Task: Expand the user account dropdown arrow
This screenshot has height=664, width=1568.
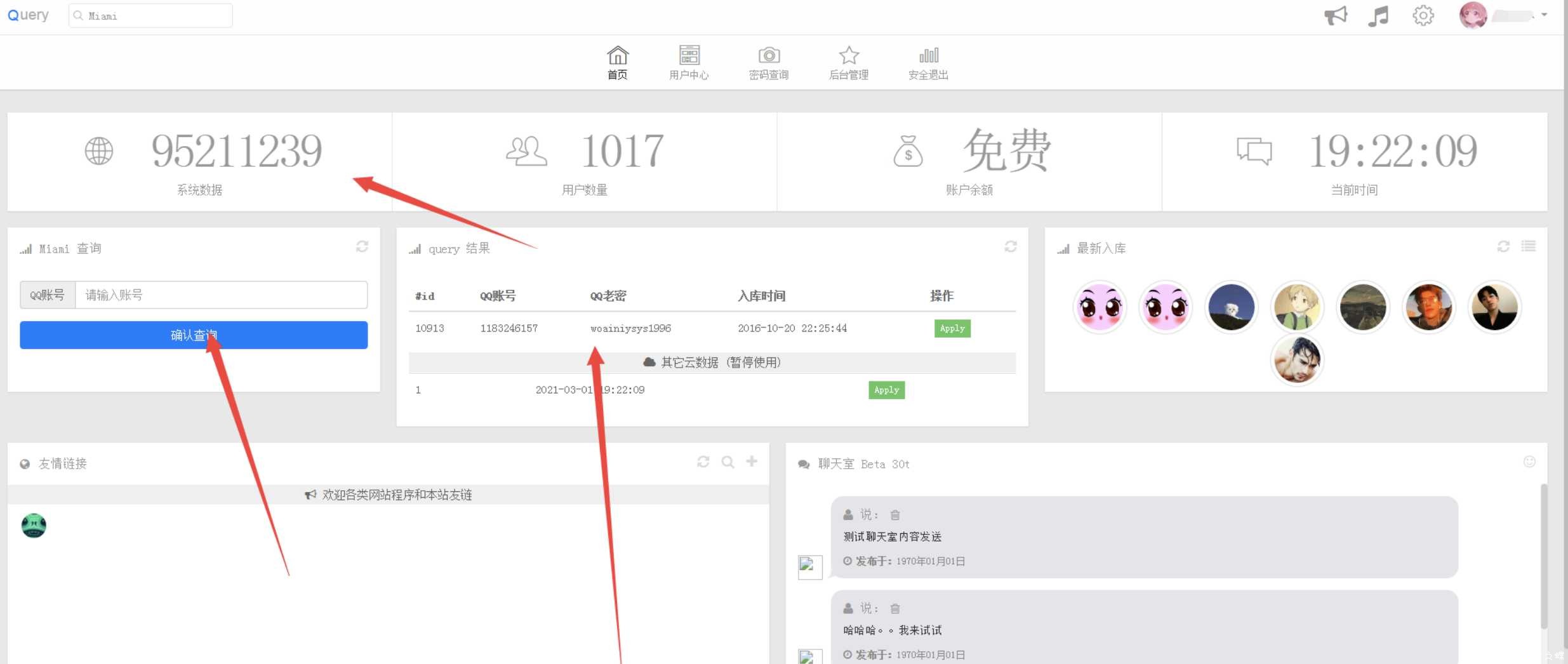Action: click(x=1544, y=15)
